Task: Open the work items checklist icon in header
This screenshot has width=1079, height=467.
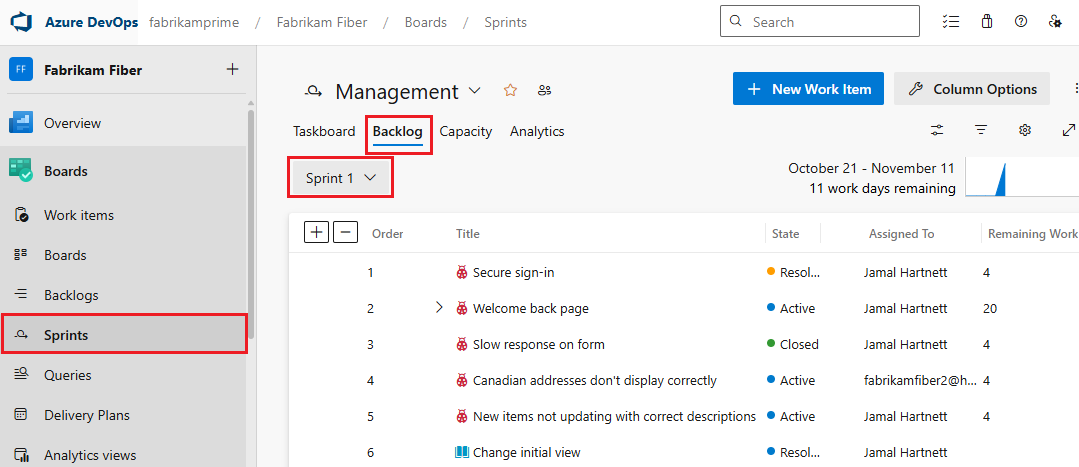Action: [950, 22]
